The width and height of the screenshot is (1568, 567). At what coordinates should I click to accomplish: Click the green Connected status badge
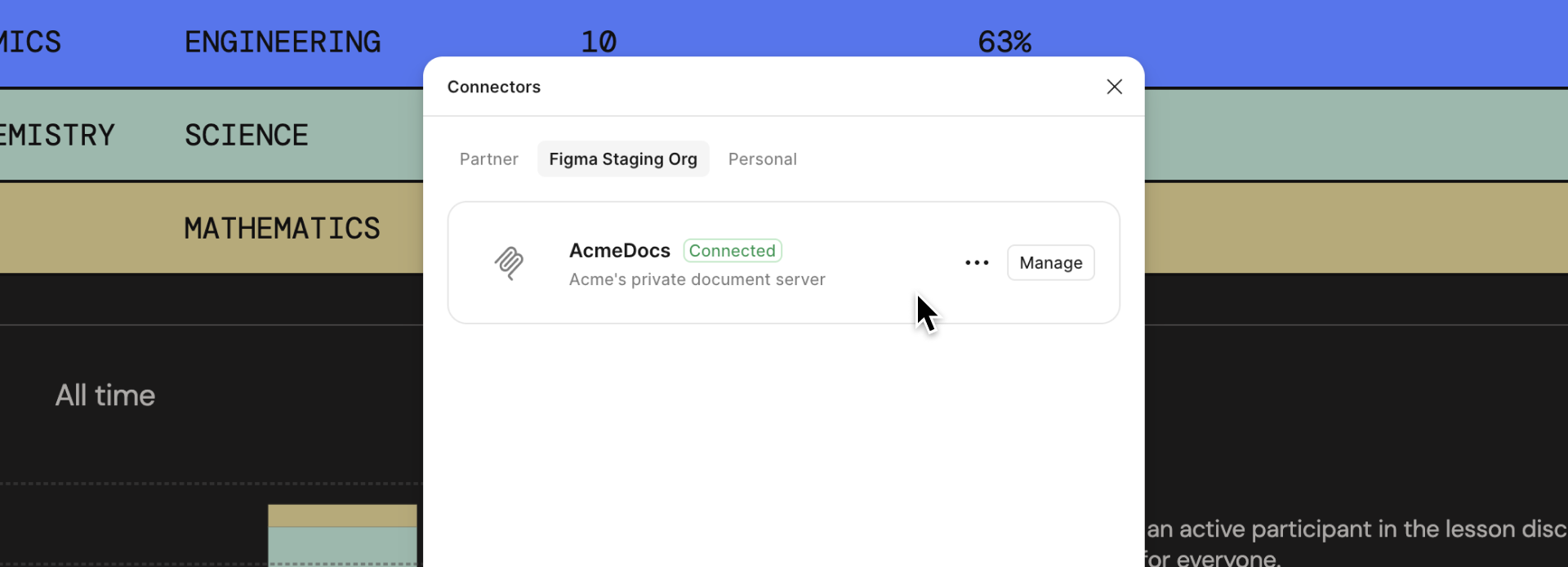[x=732, y=251]
